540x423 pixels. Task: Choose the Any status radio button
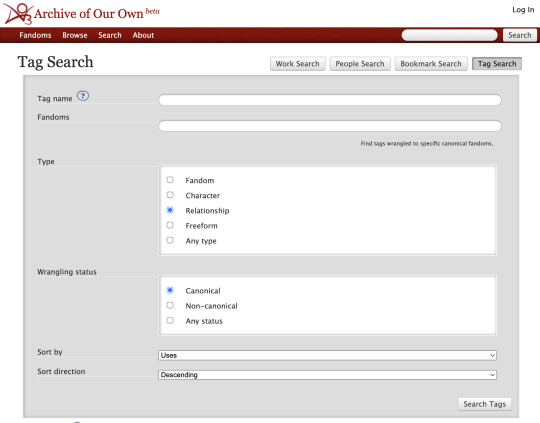pyautogui.click(x=170, y=321)
